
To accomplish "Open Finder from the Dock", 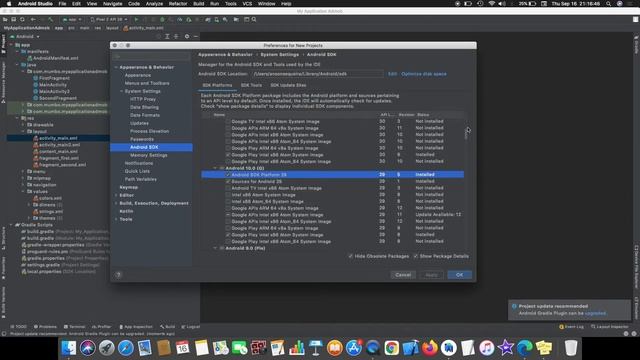I will pos(69,348).
